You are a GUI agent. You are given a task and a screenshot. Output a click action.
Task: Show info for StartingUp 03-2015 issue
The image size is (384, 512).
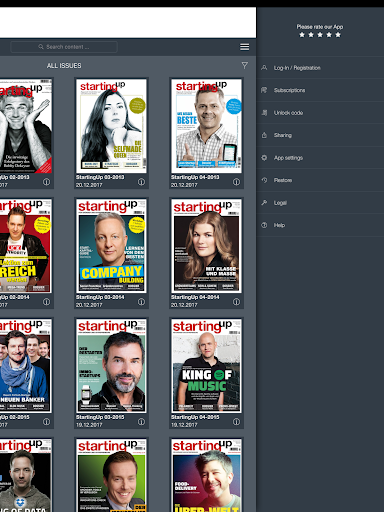[x=141, y=422]
